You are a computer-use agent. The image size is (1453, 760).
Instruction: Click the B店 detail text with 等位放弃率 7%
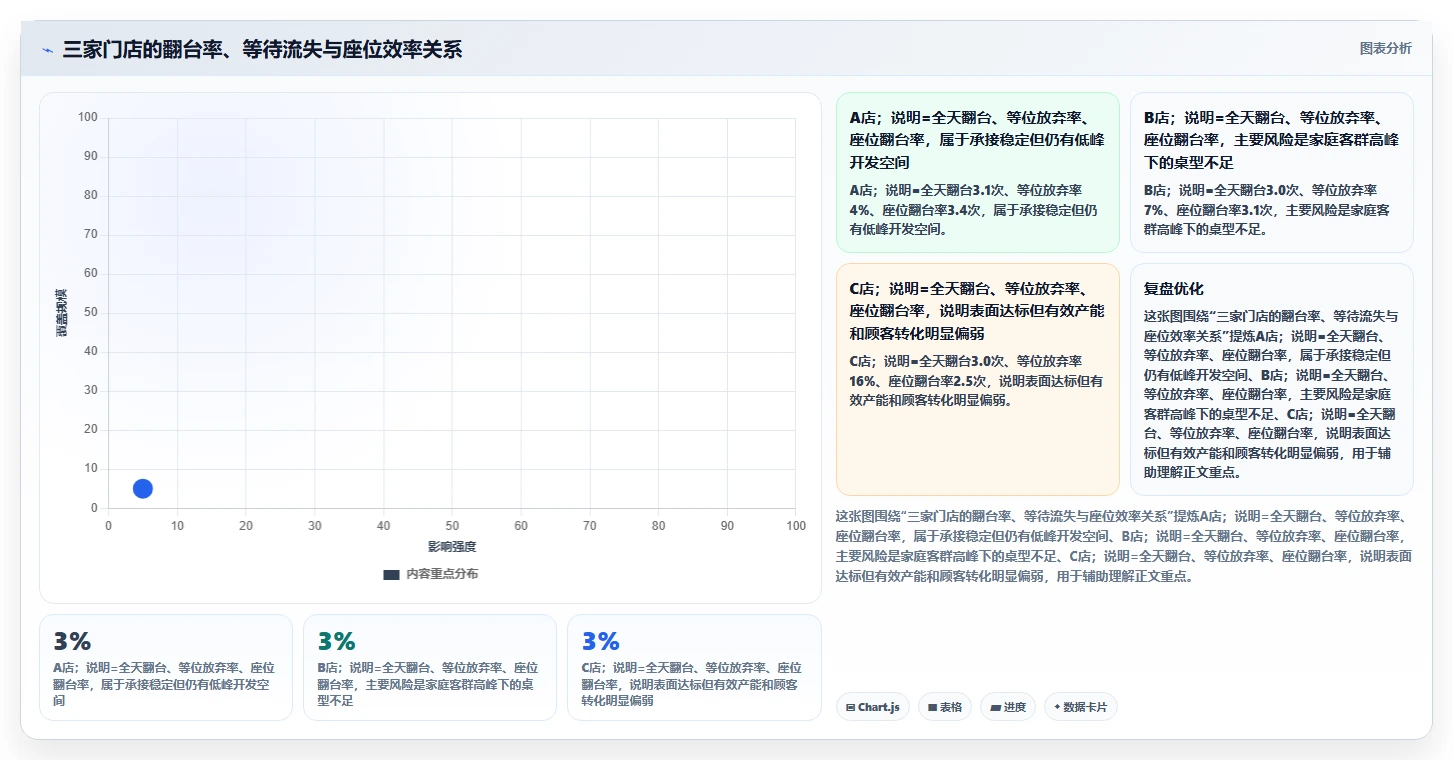click(1267, 209)
